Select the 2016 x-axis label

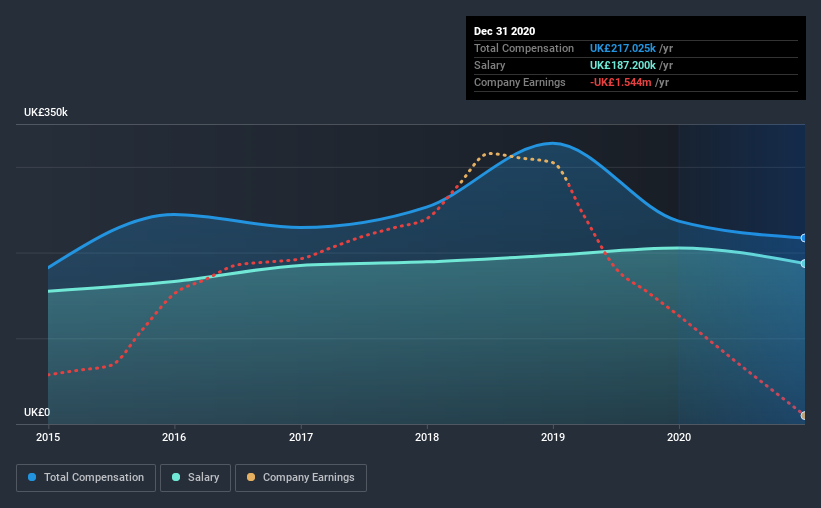pyautogui.click(x=174, y=437)
